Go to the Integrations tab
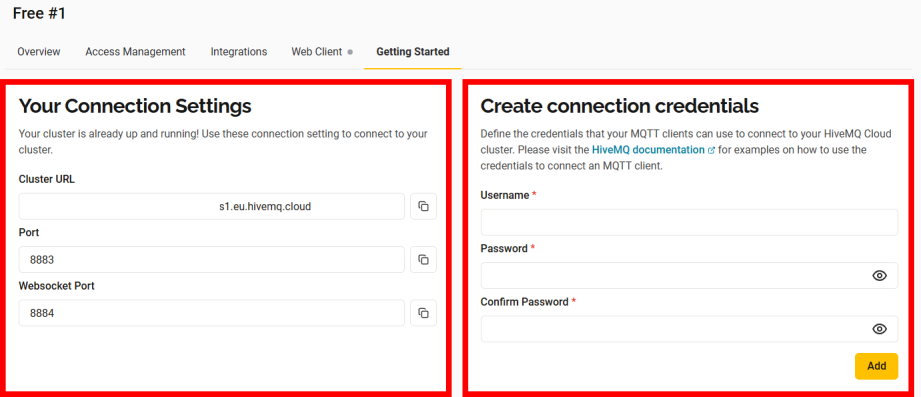 239,52
